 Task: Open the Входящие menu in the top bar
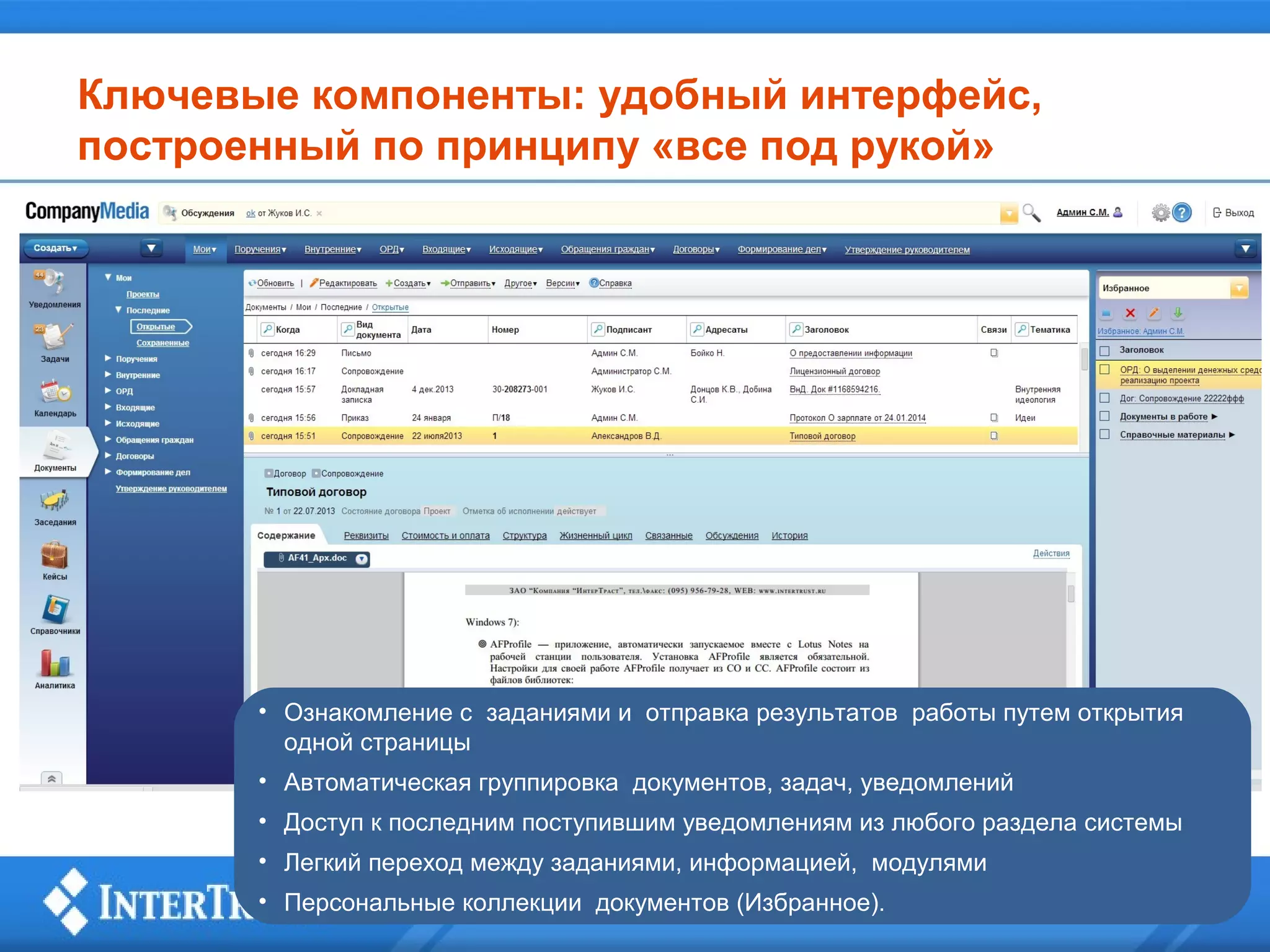pyautogui.click(x=446, y=249)
